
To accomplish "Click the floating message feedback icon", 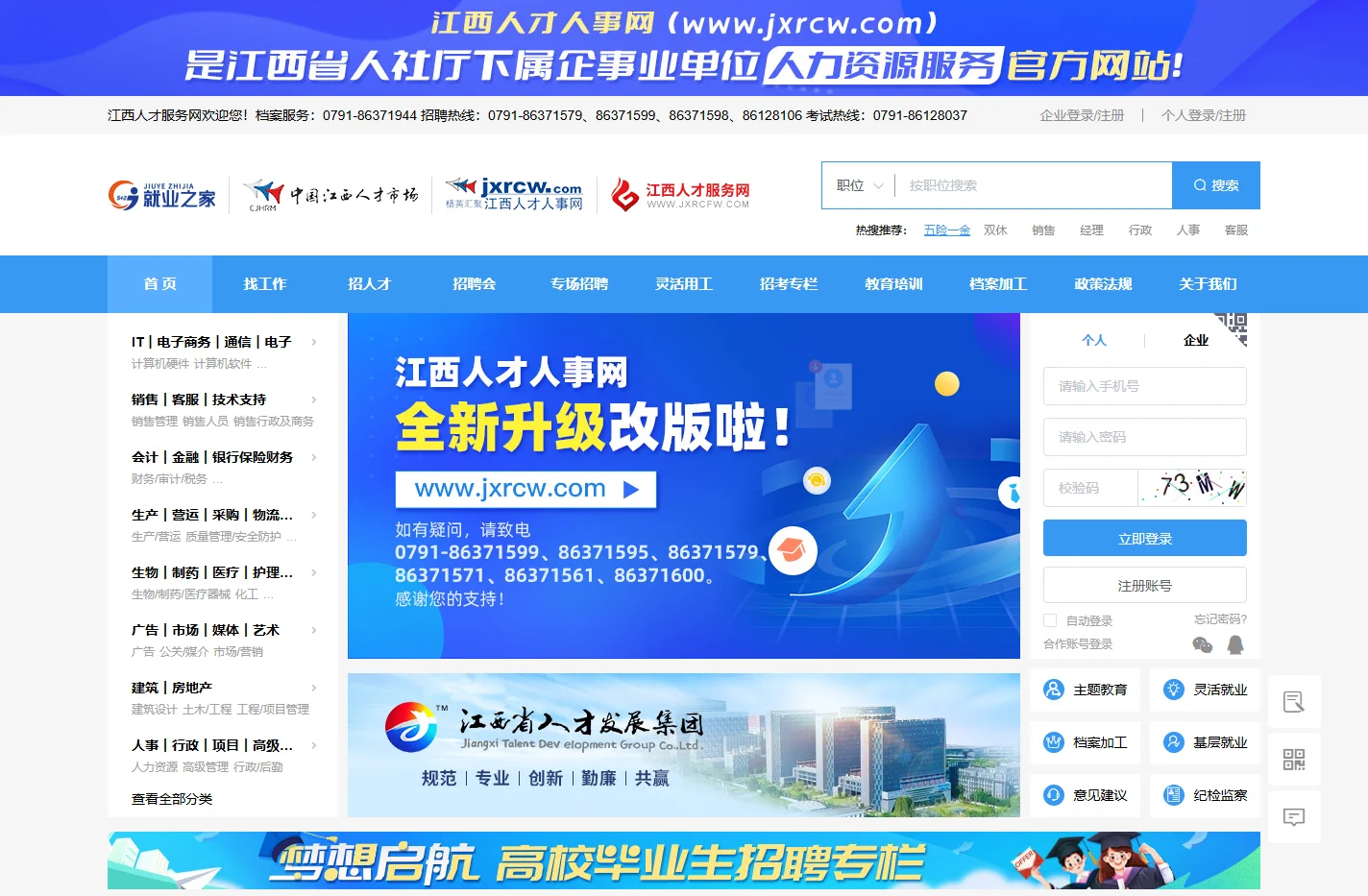I will [1294, 817].
